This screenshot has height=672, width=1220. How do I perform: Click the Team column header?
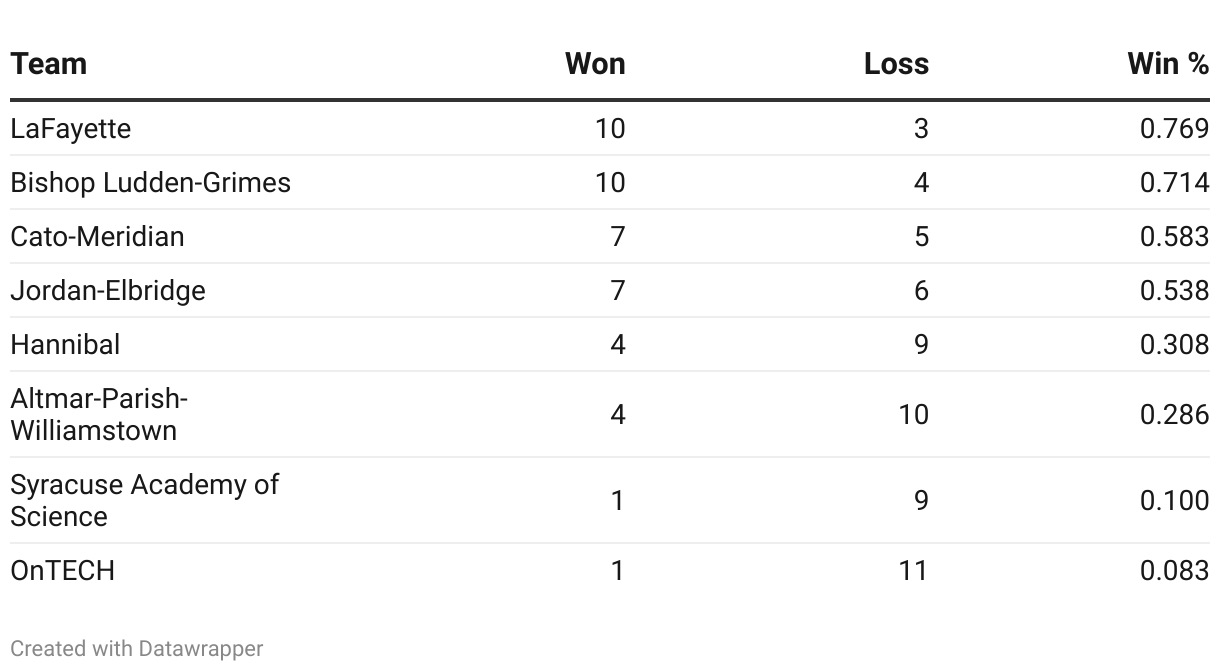coord(48,64)
